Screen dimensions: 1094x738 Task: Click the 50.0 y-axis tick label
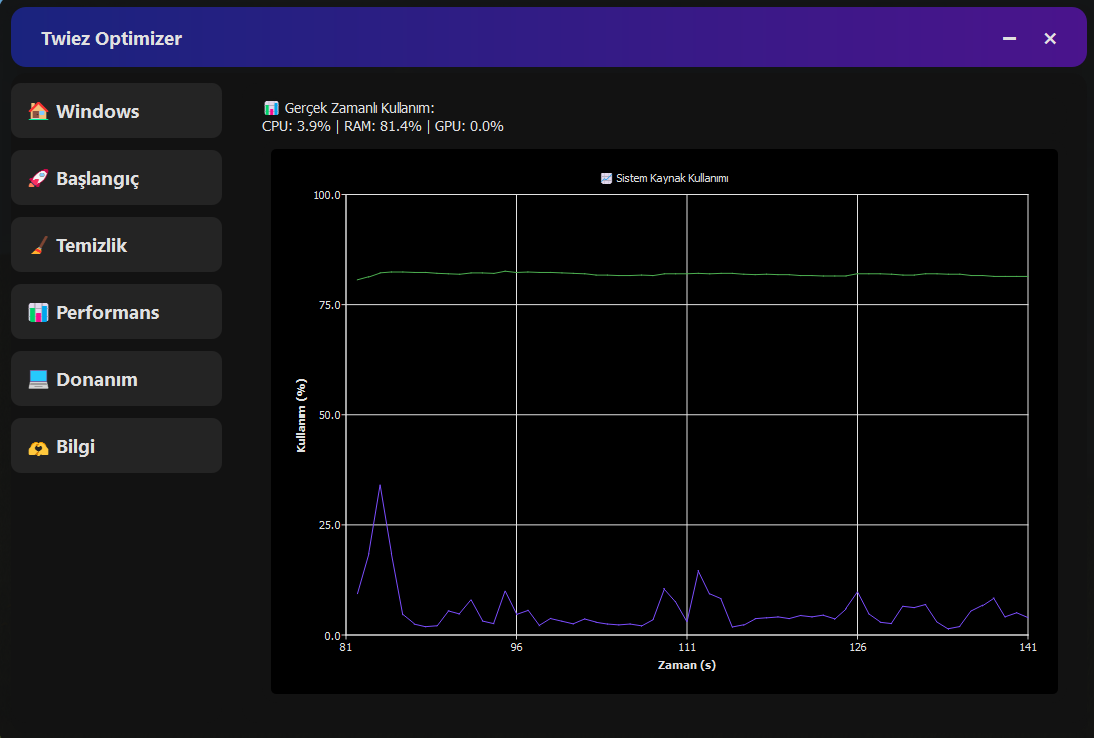click(x=329, y=415)
